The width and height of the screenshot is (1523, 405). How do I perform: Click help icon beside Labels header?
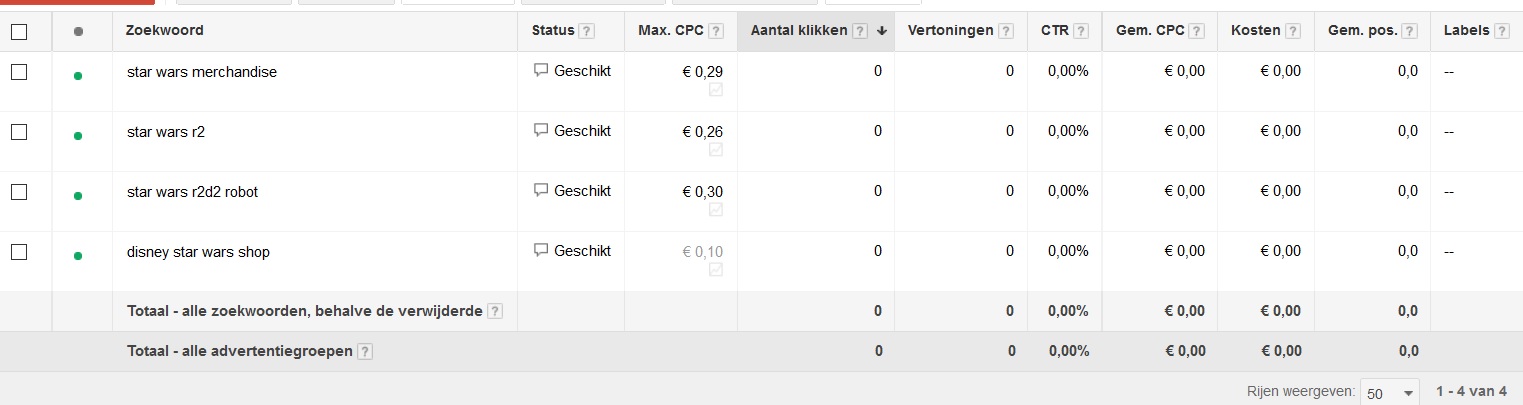(1501, 31)
